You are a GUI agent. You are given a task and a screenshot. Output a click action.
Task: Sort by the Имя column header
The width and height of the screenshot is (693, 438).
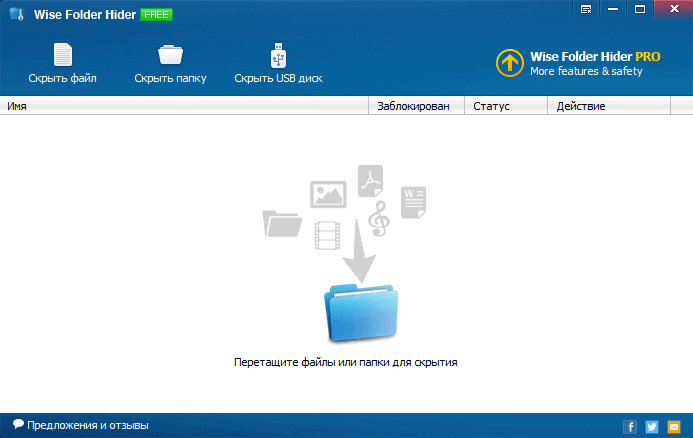tap(184, 106)
